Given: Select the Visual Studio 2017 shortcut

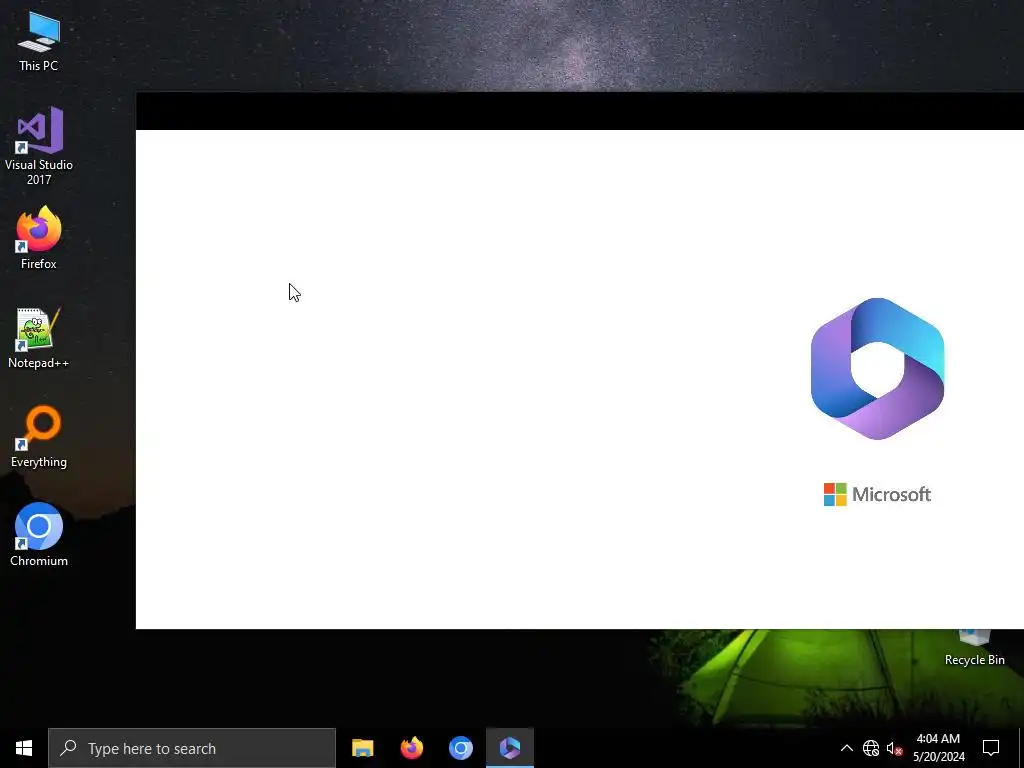Looking at the screenshot, I should (39, 146).
